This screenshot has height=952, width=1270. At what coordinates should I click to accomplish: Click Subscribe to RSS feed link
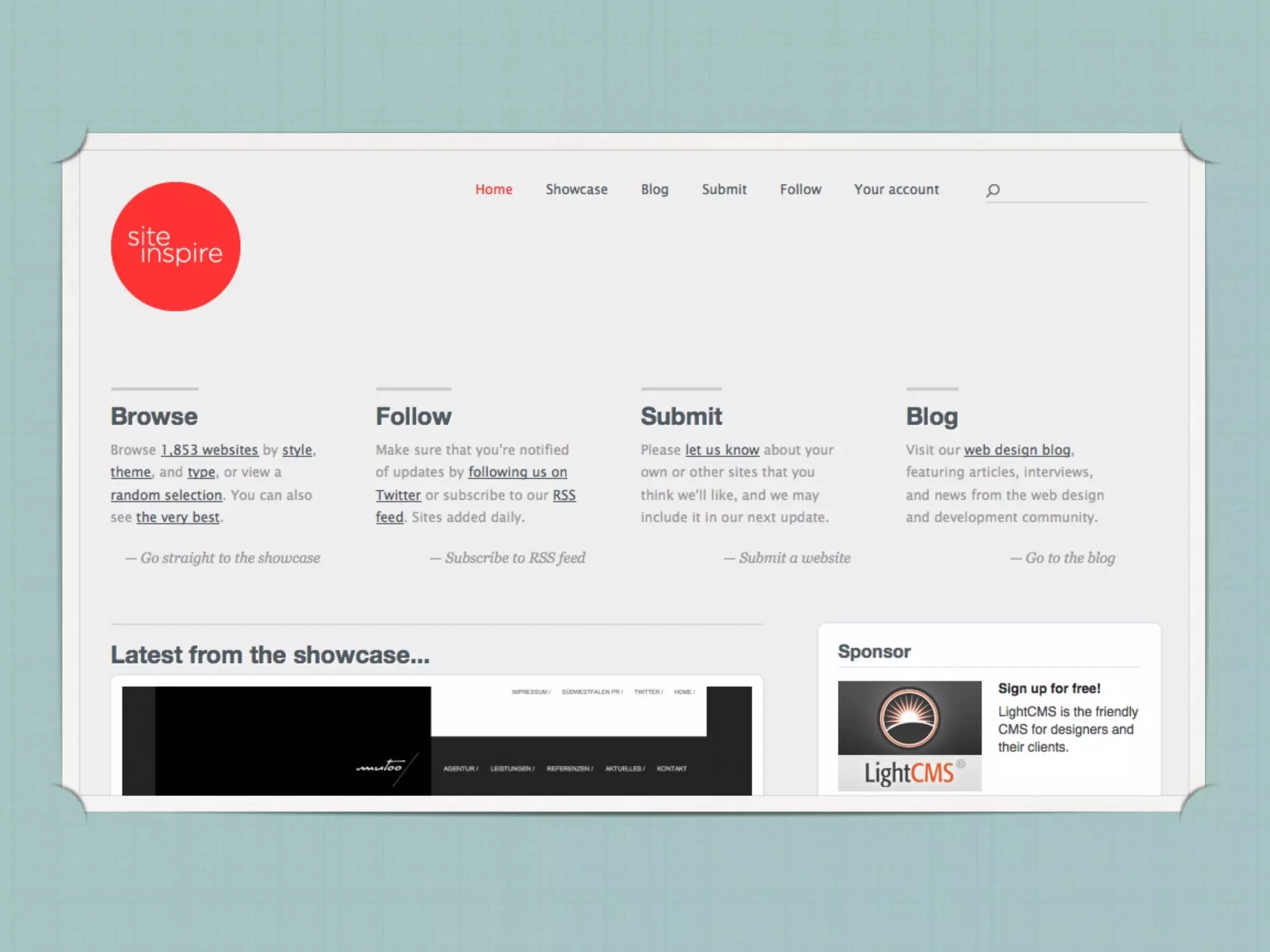(515, 558)
